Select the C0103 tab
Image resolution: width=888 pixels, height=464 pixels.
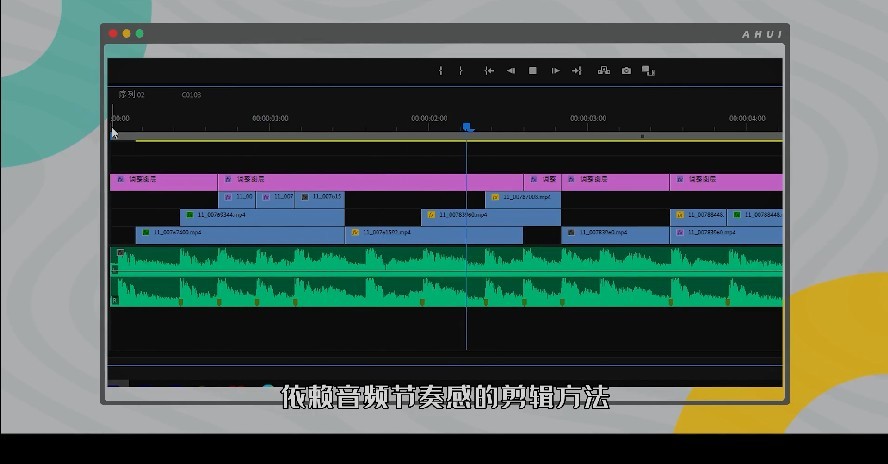191,95
